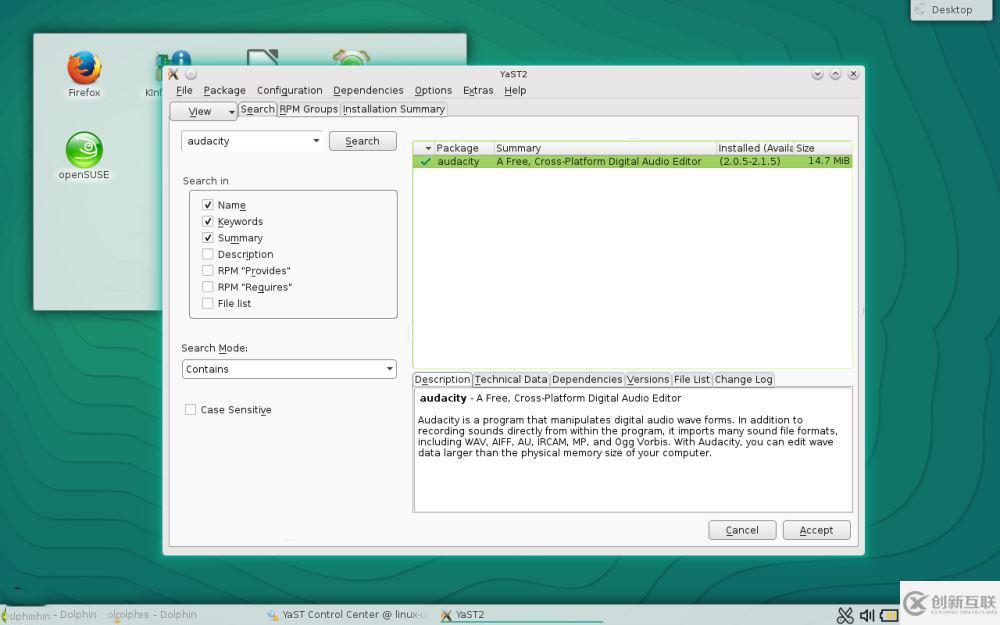Click the Cancel button

(x=742, y=530)
